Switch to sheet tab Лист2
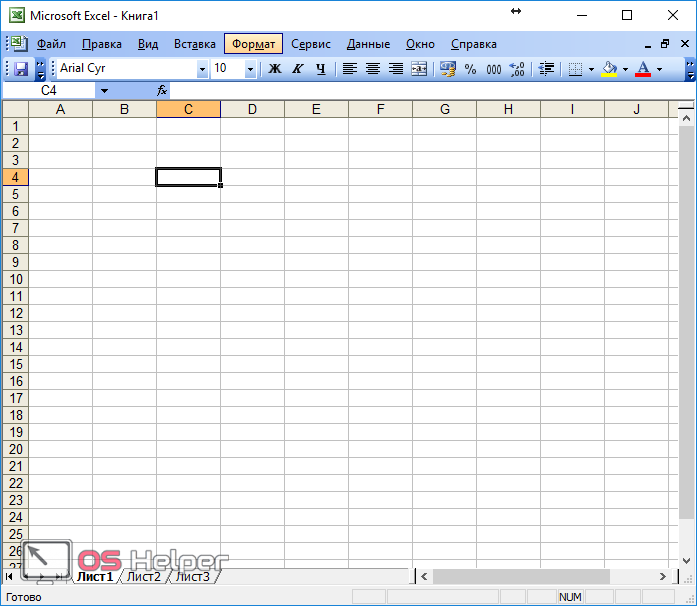697x606 pixels. 144,577
